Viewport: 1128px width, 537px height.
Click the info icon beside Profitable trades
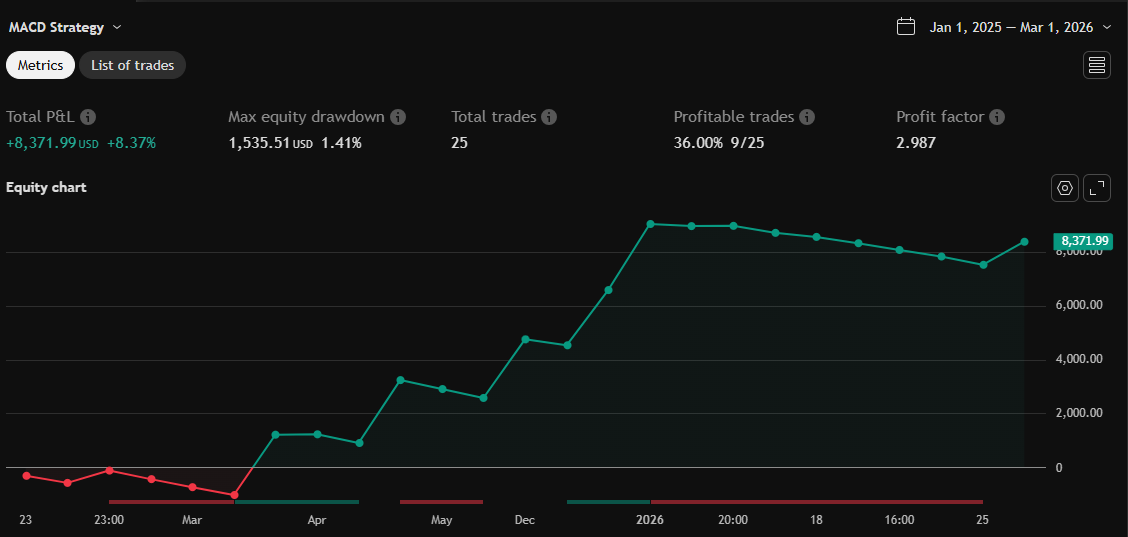coord(807,117)
